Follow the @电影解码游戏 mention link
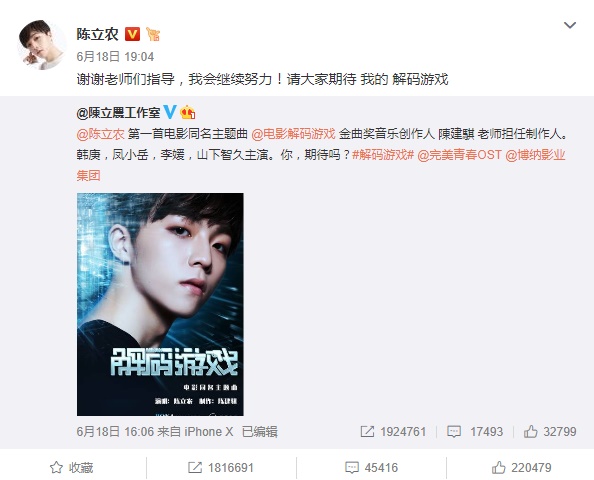This screenshot has height=480, width=594. coord(293,134)
